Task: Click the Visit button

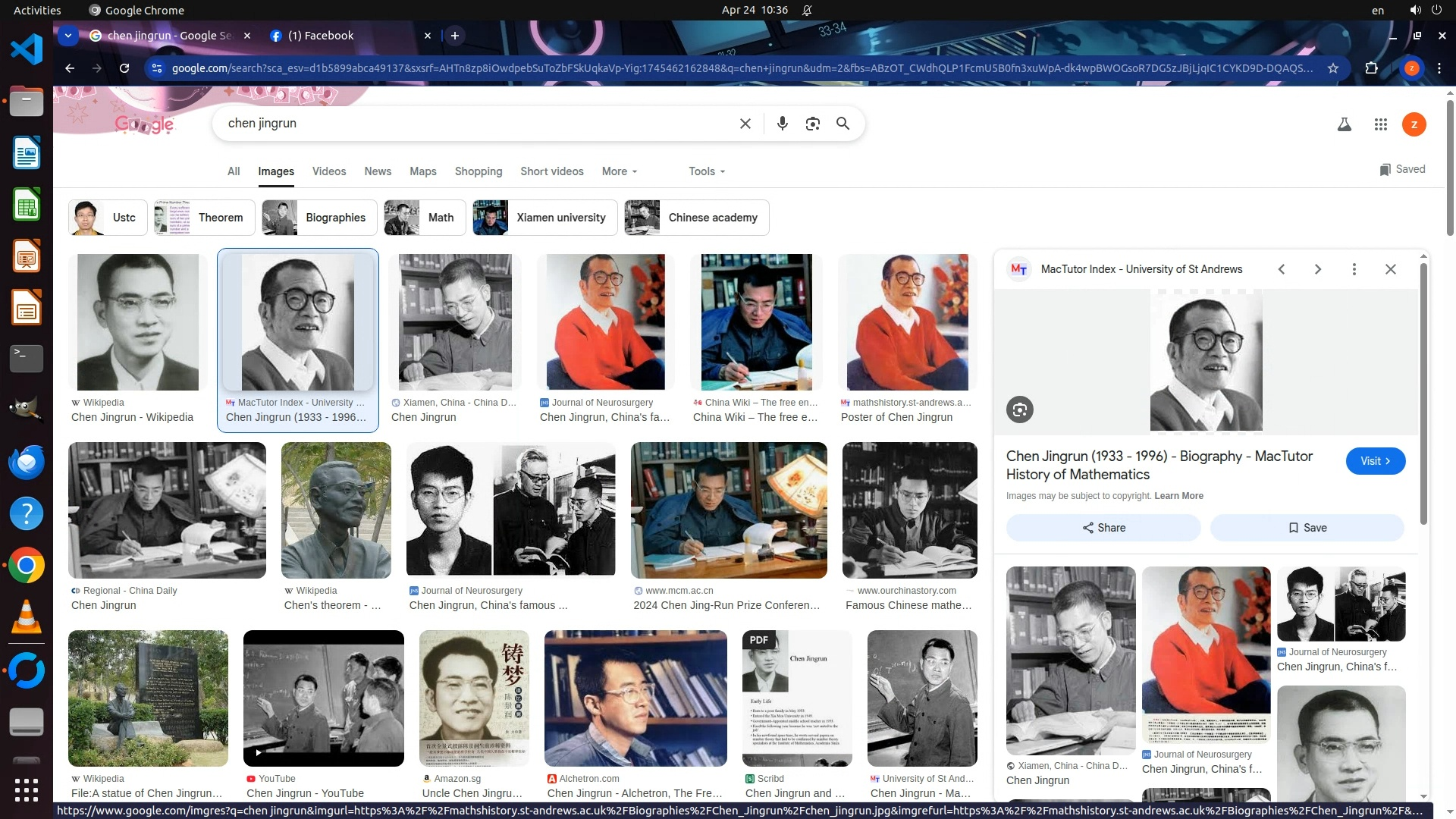Action: (x=1375, y=461)
